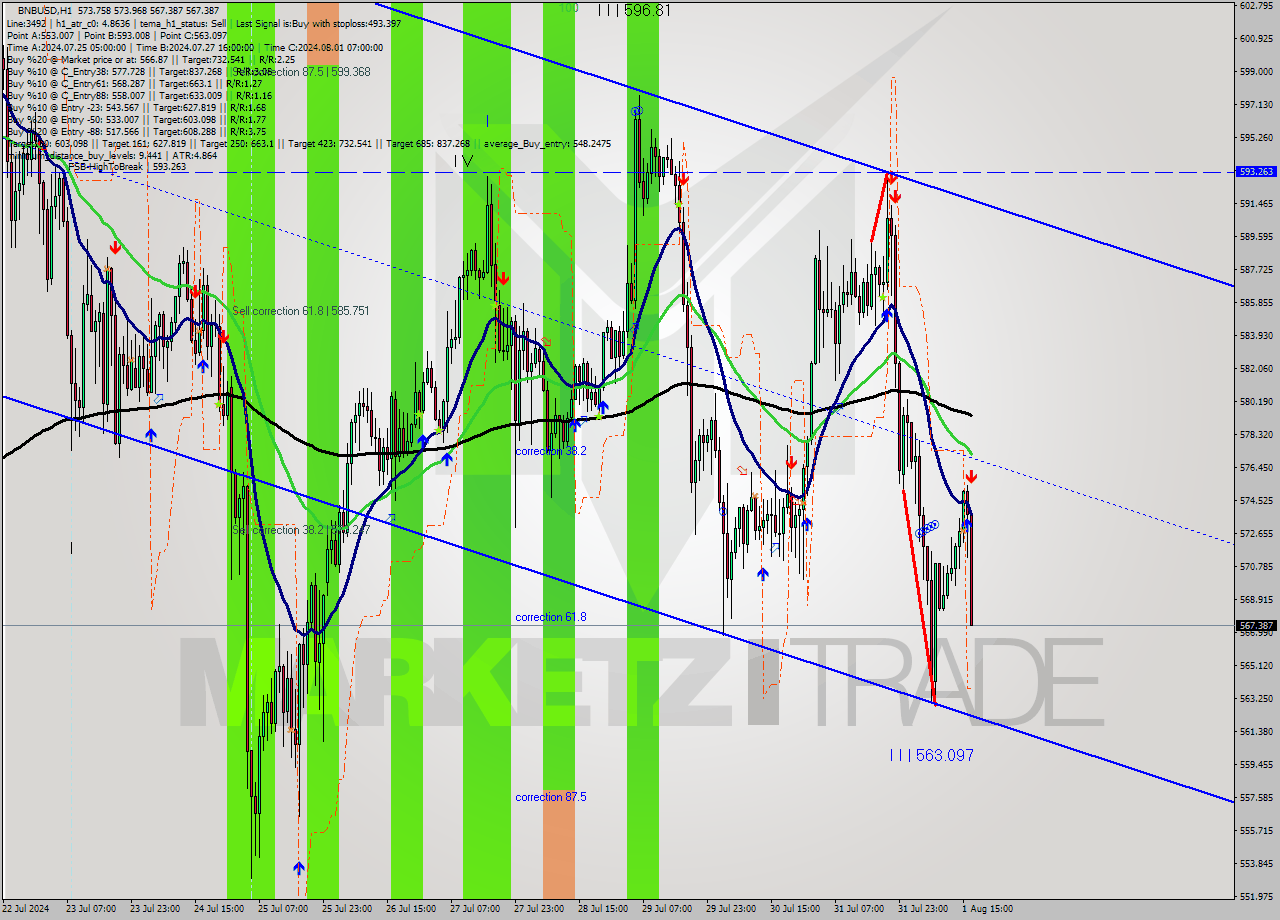Click the blue 'correction 61.8' label
Image resolution: width=1280 pixels, height=920 pixels.
[551, 617]
